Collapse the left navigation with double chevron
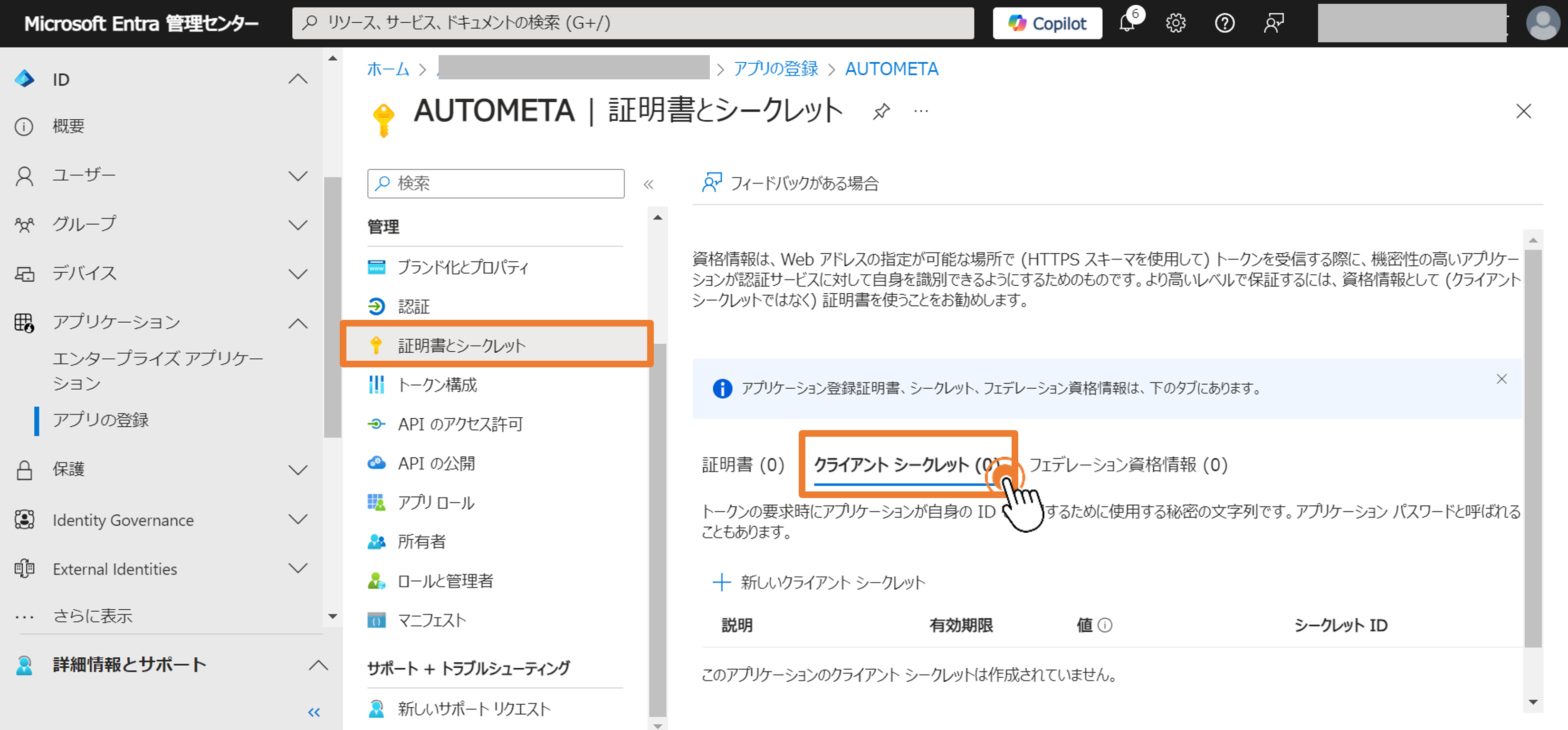 [314, 712]
